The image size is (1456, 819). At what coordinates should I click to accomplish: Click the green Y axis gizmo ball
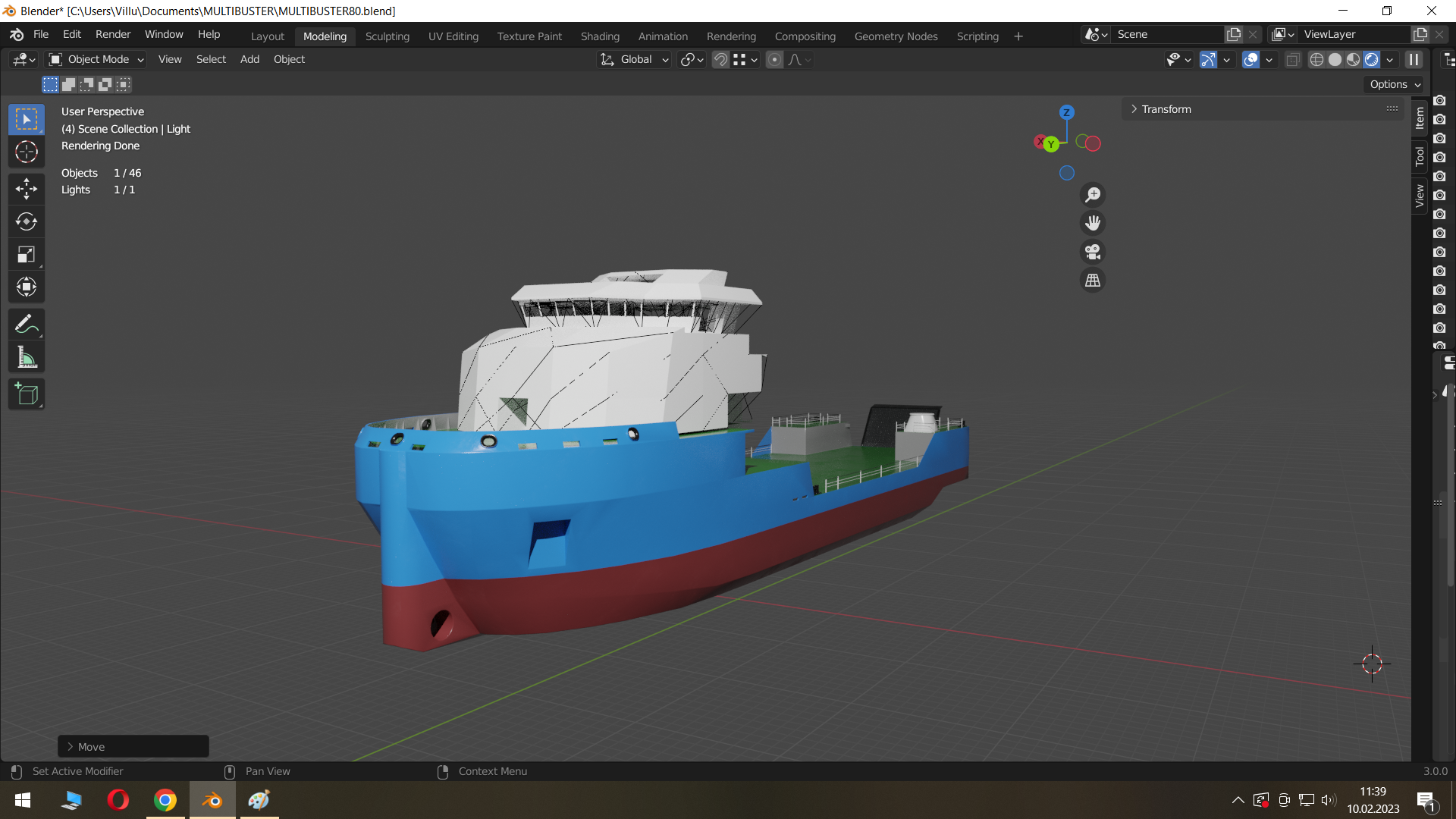pyautogui.click(x=1051, y=144)
